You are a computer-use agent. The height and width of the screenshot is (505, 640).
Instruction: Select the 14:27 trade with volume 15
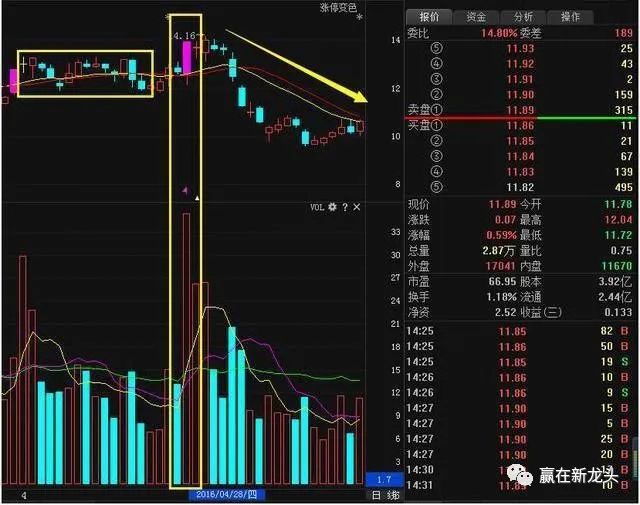tap(518, 408)
